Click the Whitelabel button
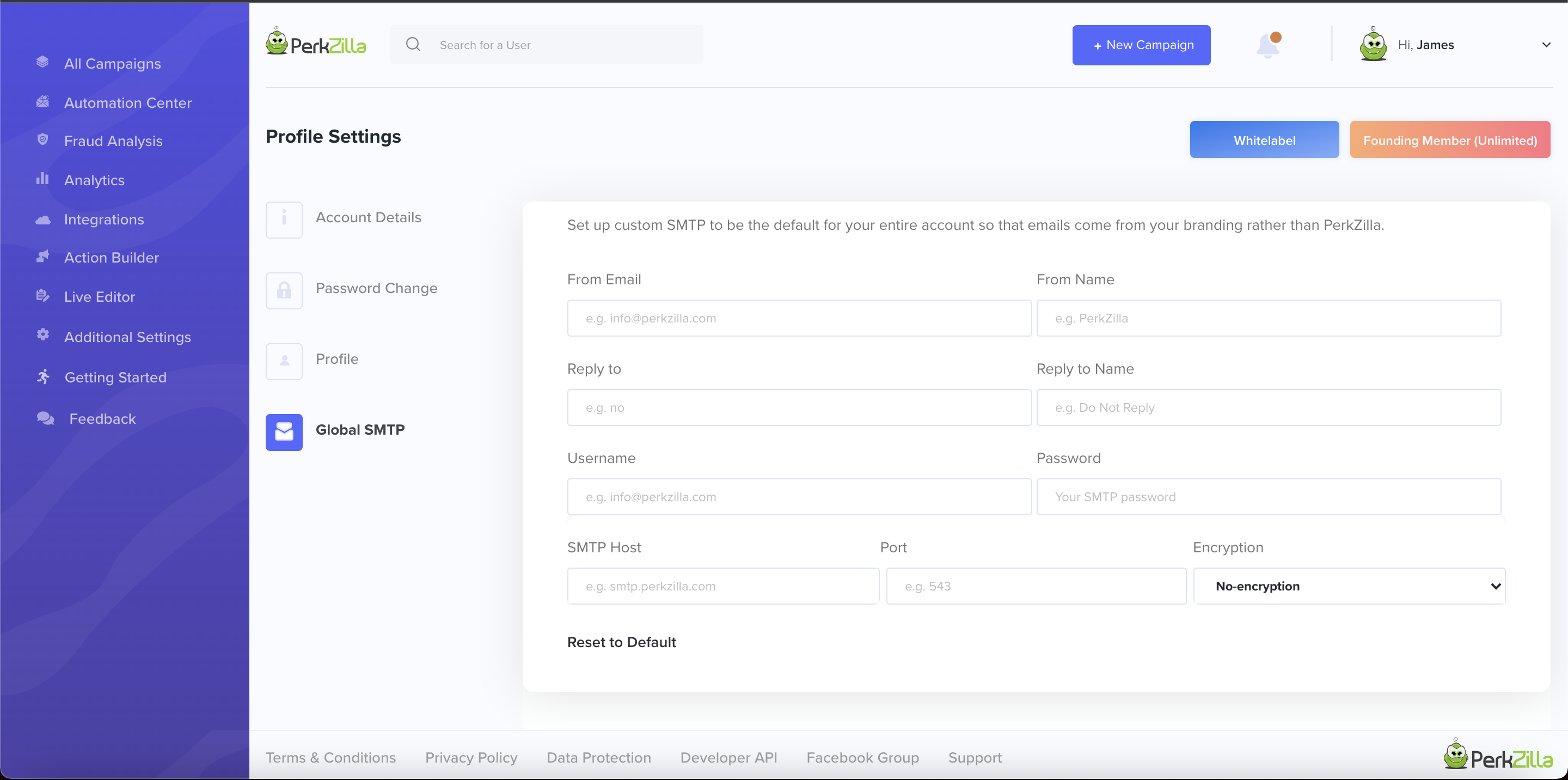 click(x=1264, y=140)
